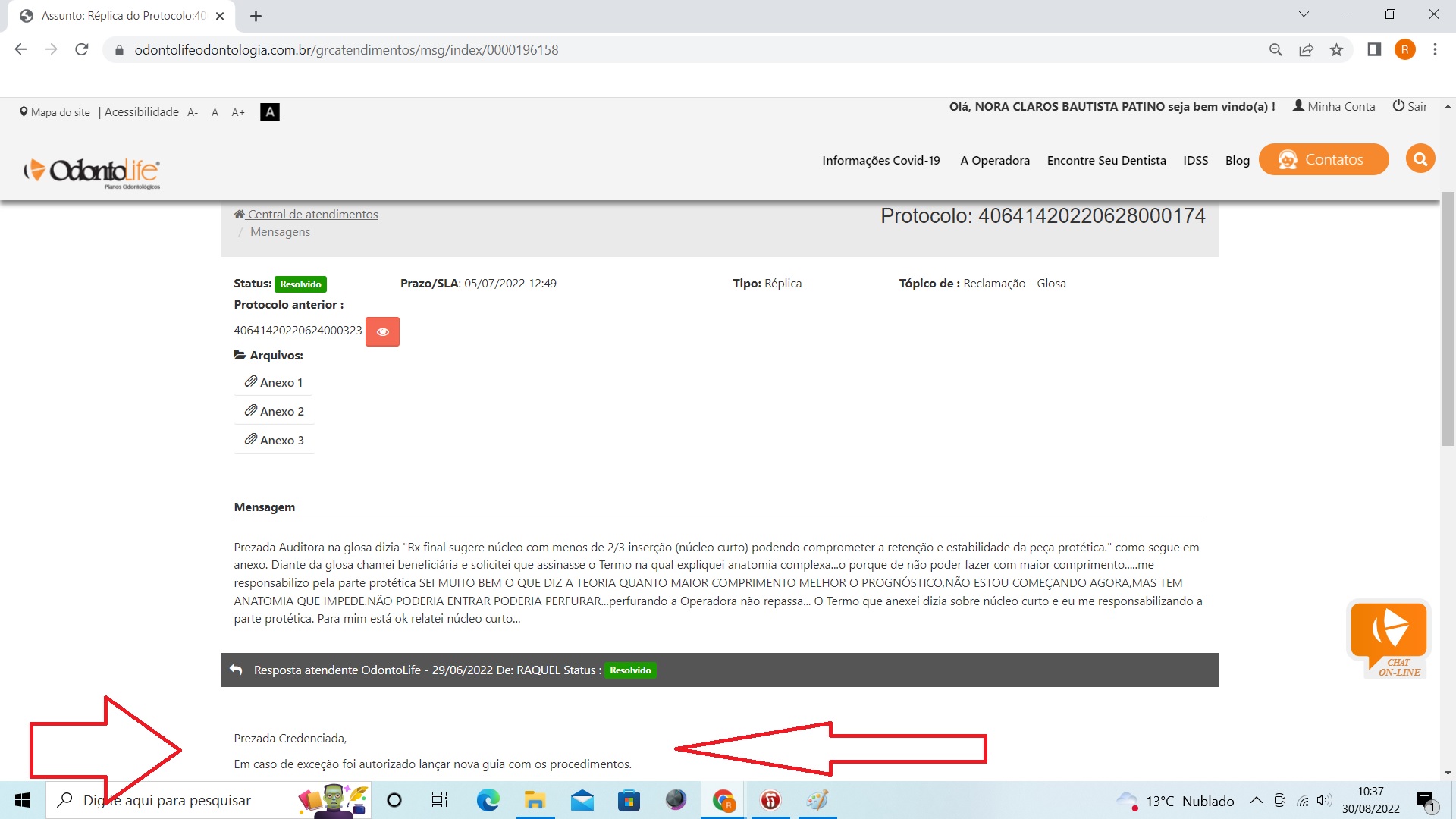Decrease font size with A- control
This screenshot has height=819, width=1456.
(193, 112)
